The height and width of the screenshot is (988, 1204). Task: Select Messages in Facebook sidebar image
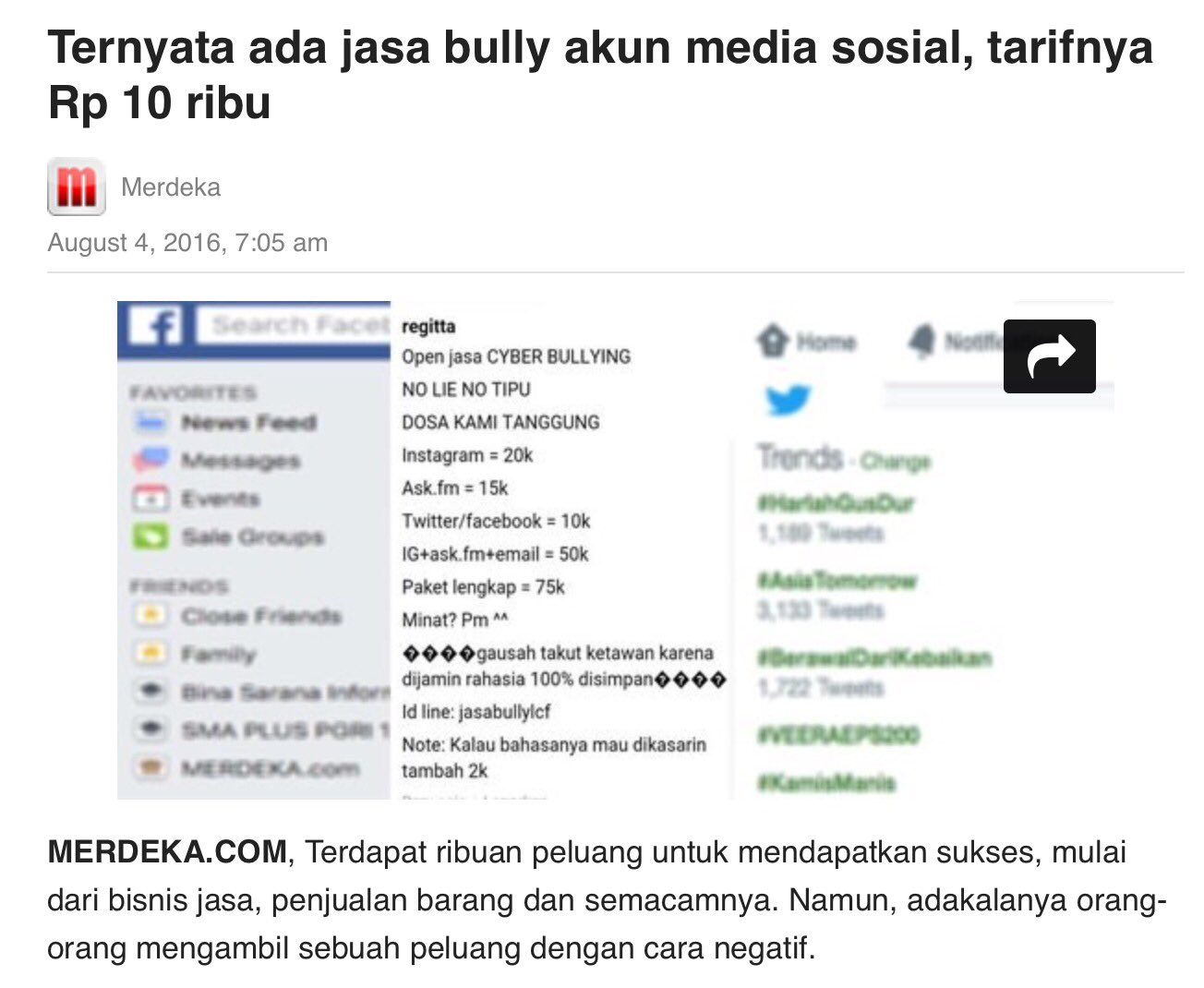pos(240,461)
